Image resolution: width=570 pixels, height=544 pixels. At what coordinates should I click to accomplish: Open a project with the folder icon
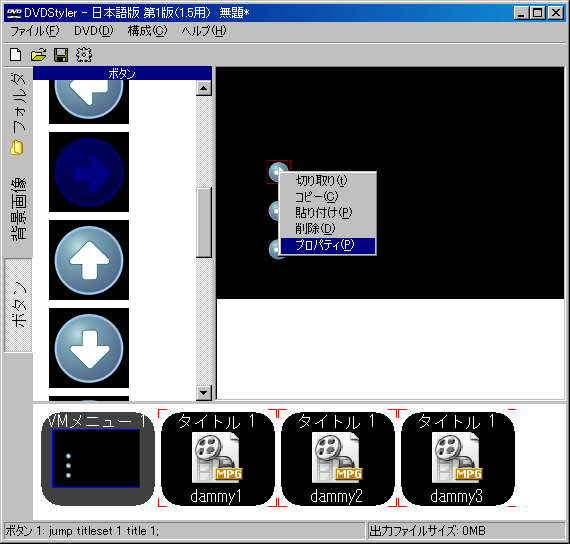point(38,55)
